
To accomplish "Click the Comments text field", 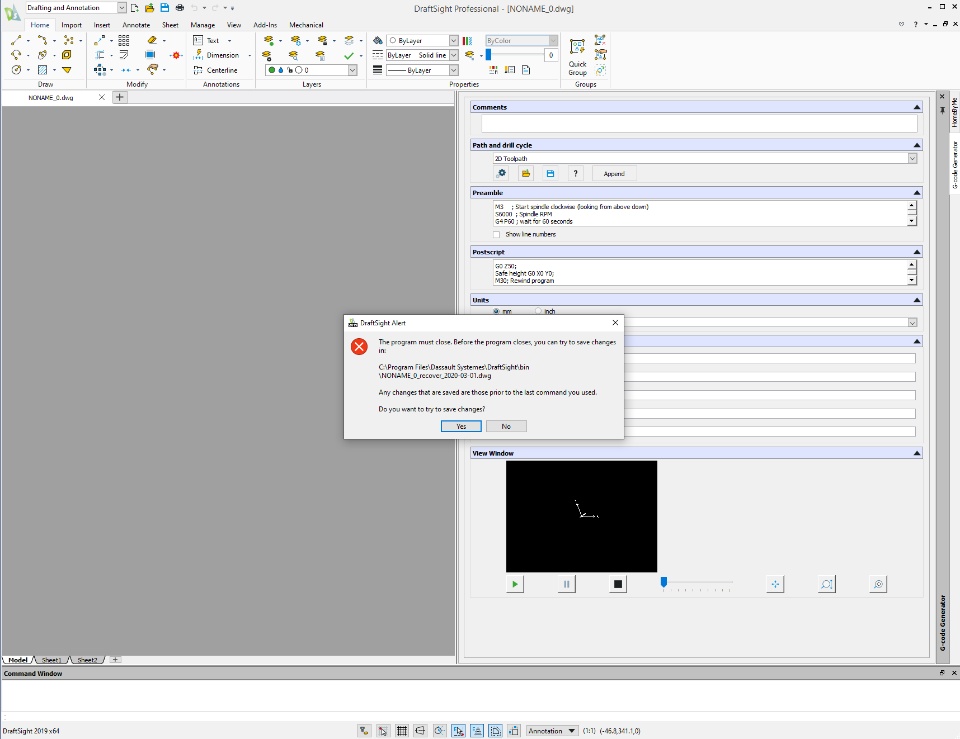I will coord(699,123).
